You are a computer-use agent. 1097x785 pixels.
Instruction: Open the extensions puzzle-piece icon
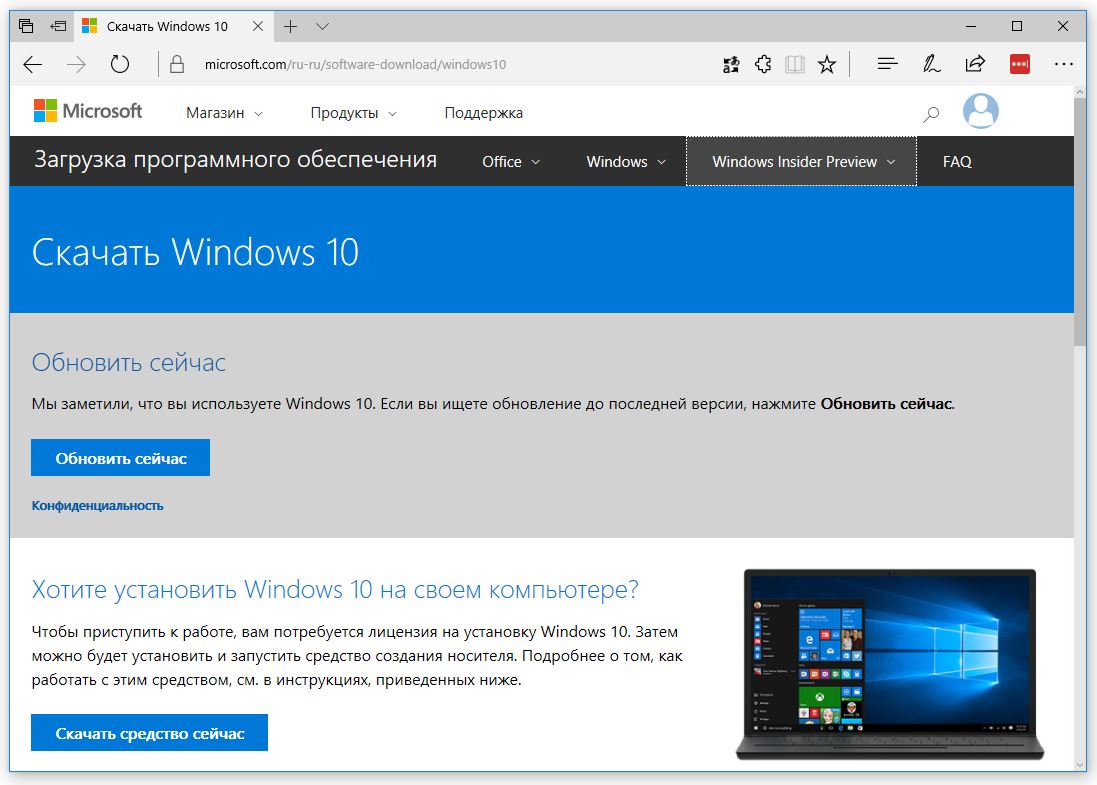click(763, 65)
